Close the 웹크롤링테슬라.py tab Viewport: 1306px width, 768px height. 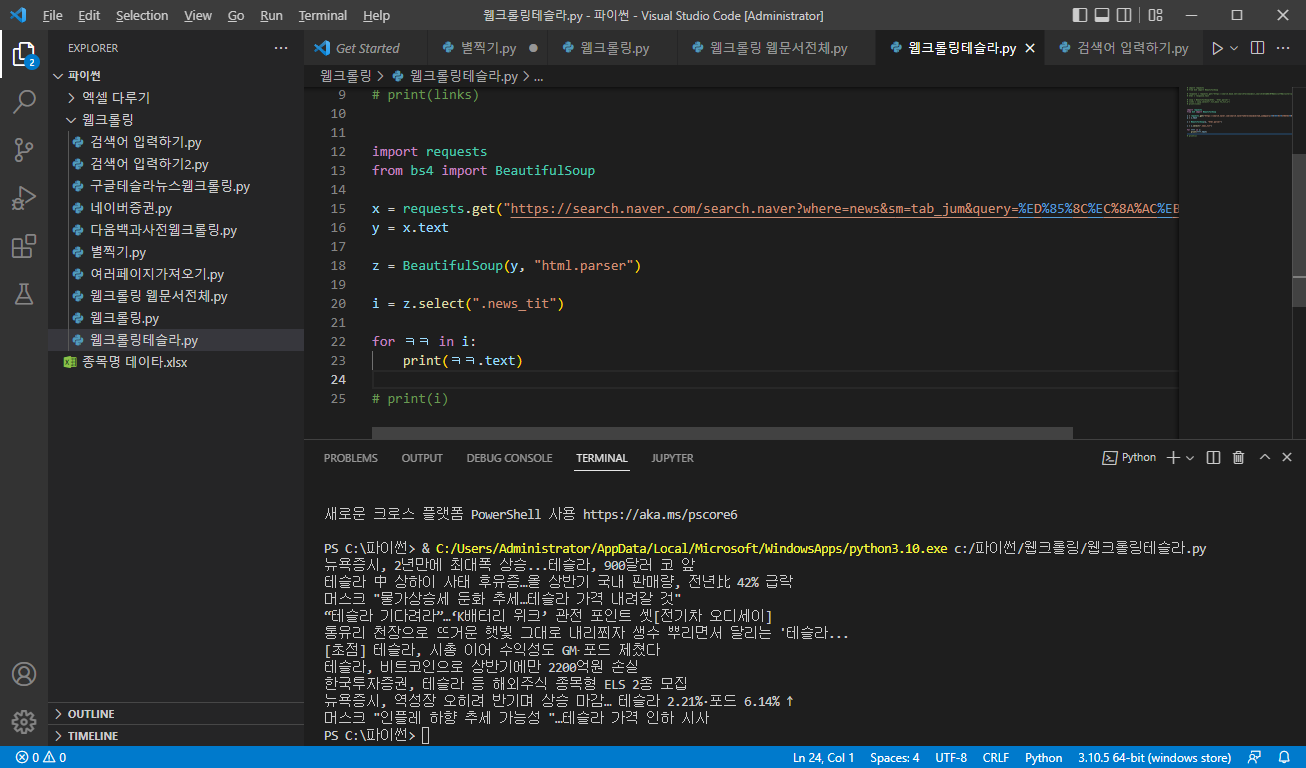pos(1031,48)
